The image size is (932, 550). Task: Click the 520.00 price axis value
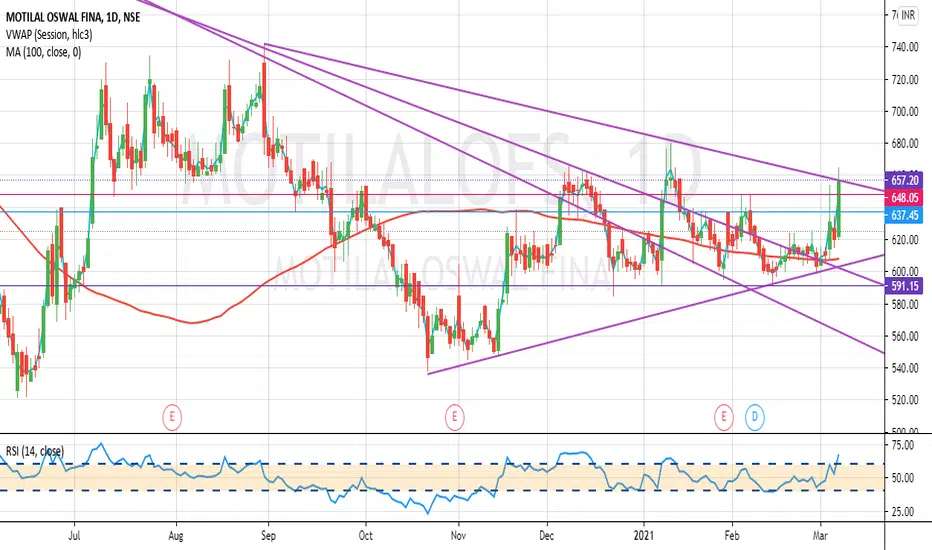click(x=905, y=400)
